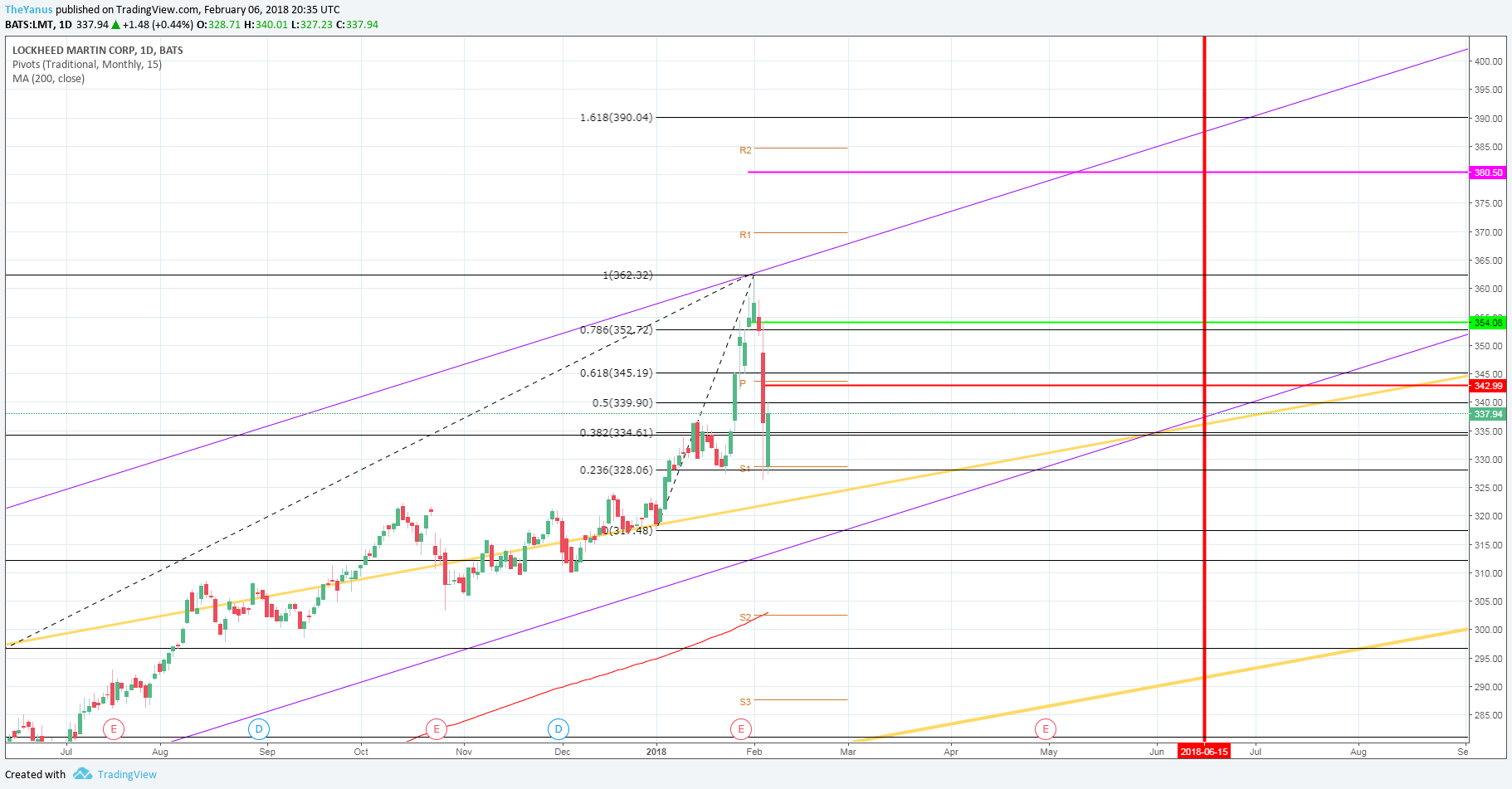Select the 354.08 green price label
Image resolution: width=1512 pixels, height=789 pixels.
pyautogui.click(x=1488, y=323)
